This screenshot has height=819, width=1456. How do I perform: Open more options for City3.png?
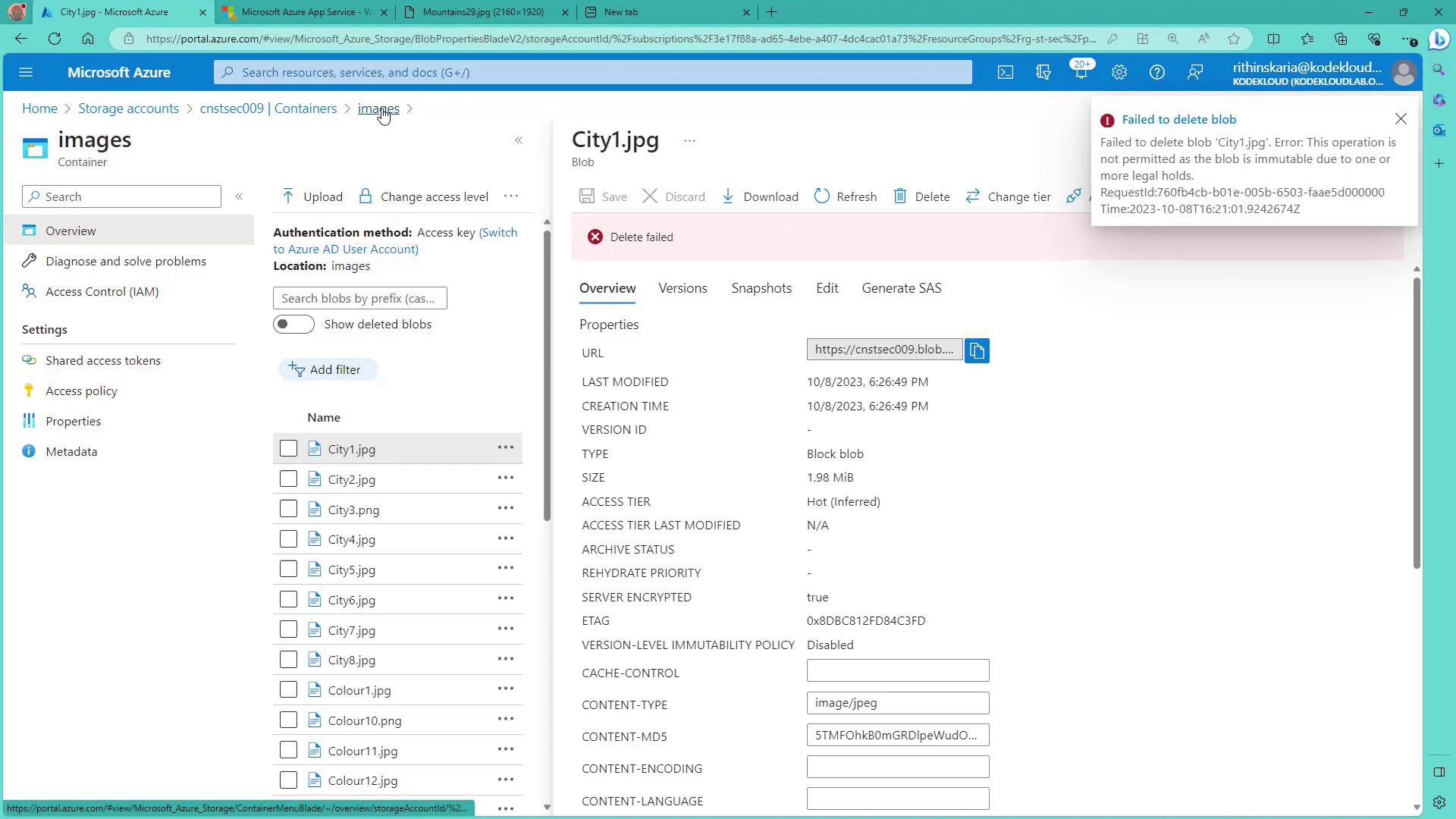[505, 508]
